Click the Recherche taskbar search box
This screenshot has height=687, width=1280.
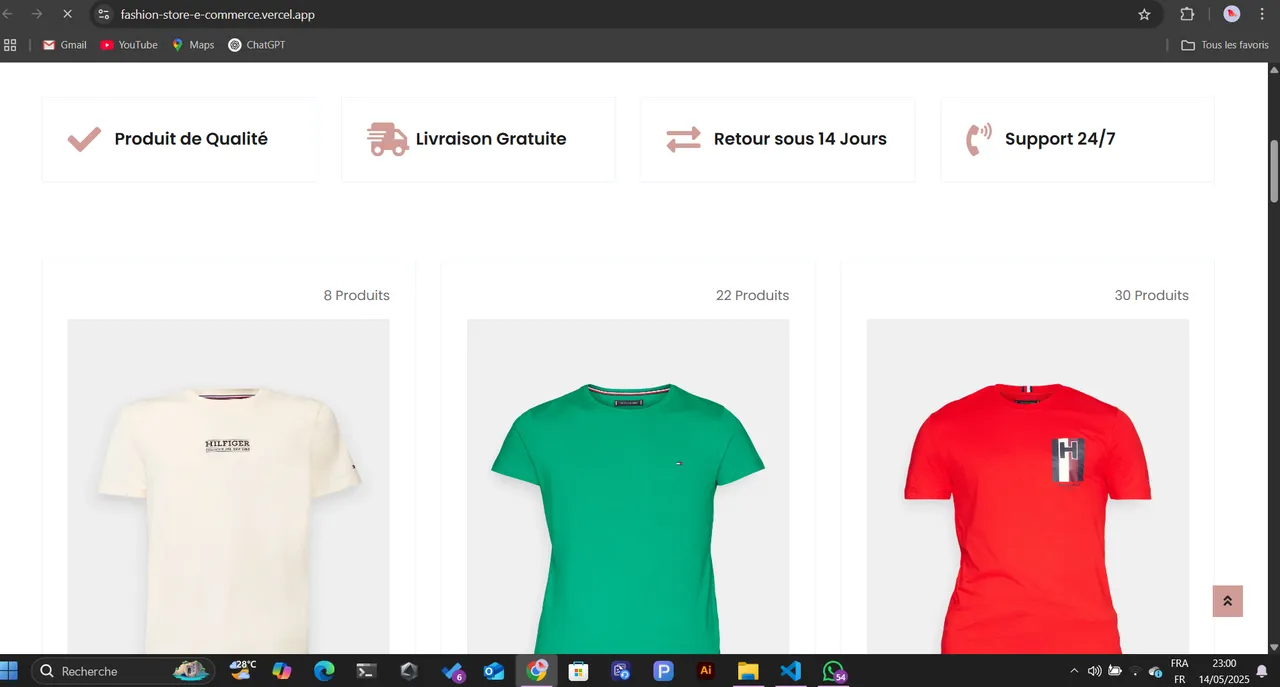pos(123,671)
